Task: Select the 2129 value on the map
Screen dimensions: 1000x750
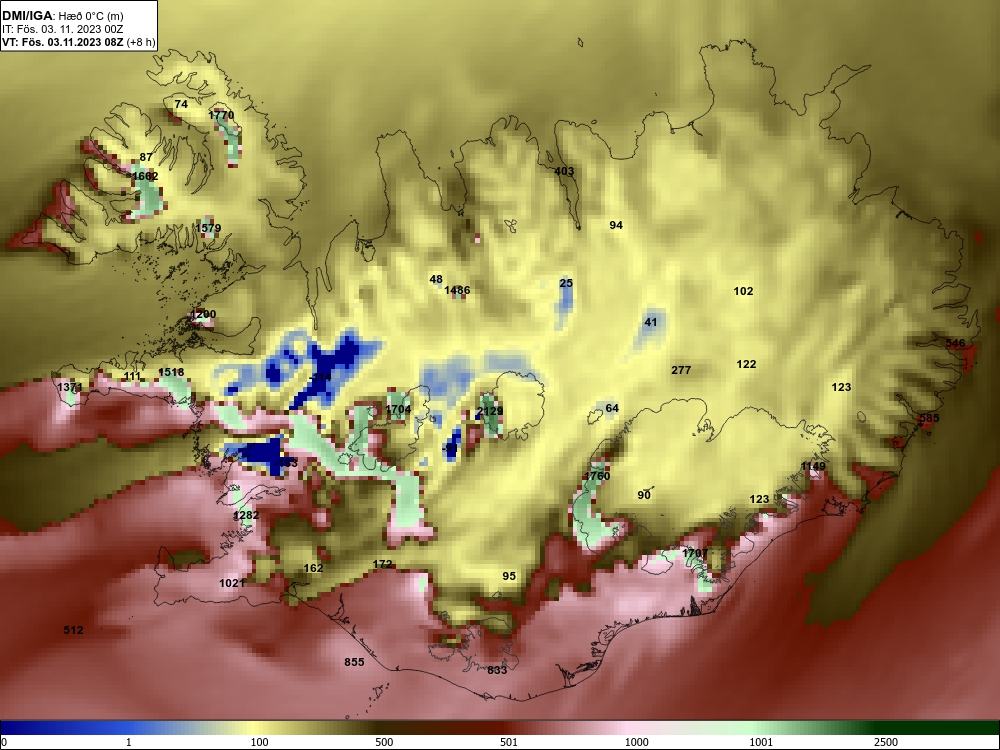Action: click(x=490, y=411)
